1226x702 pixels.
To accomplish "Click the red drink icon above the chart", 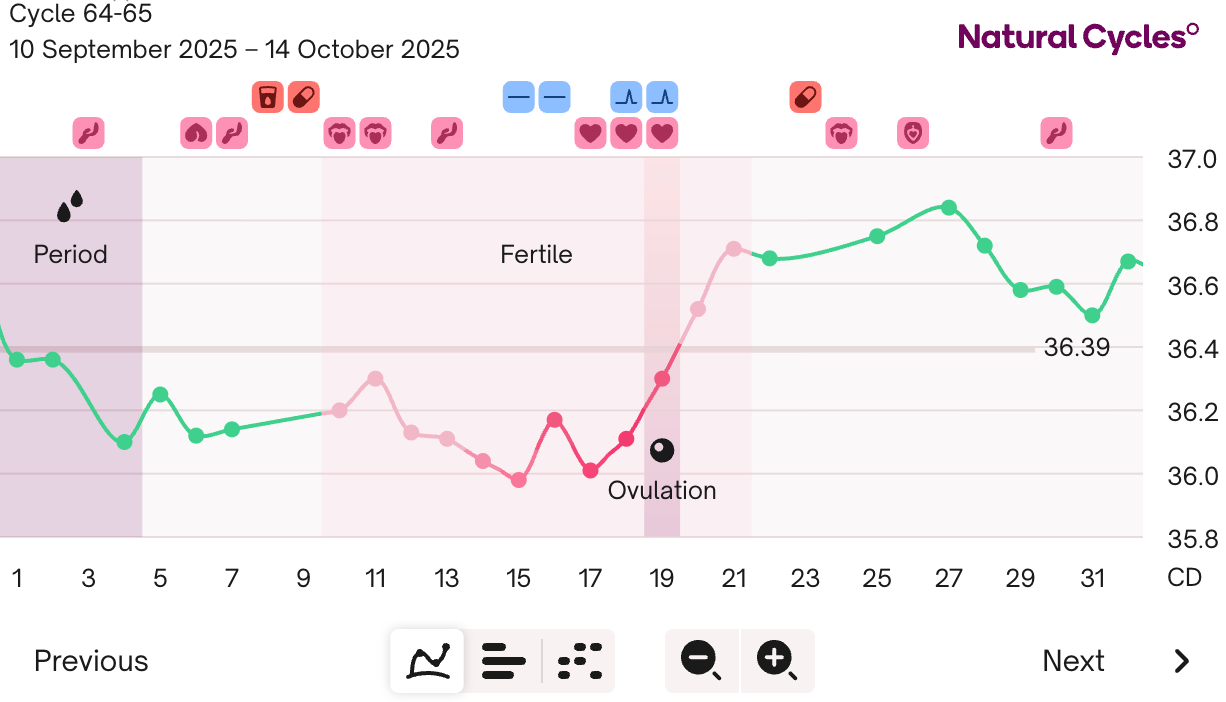I will click(x=267, y=97).
